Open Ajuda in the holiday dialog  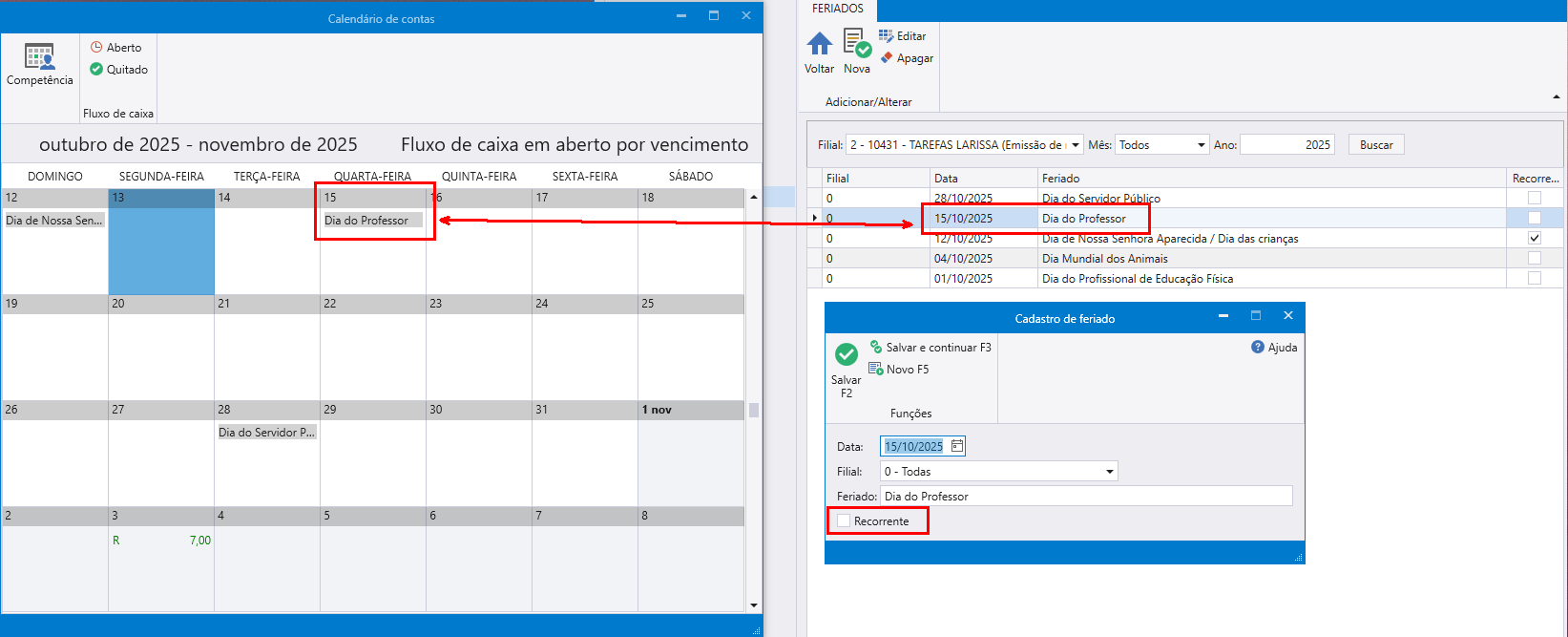tap(1274, 348)
